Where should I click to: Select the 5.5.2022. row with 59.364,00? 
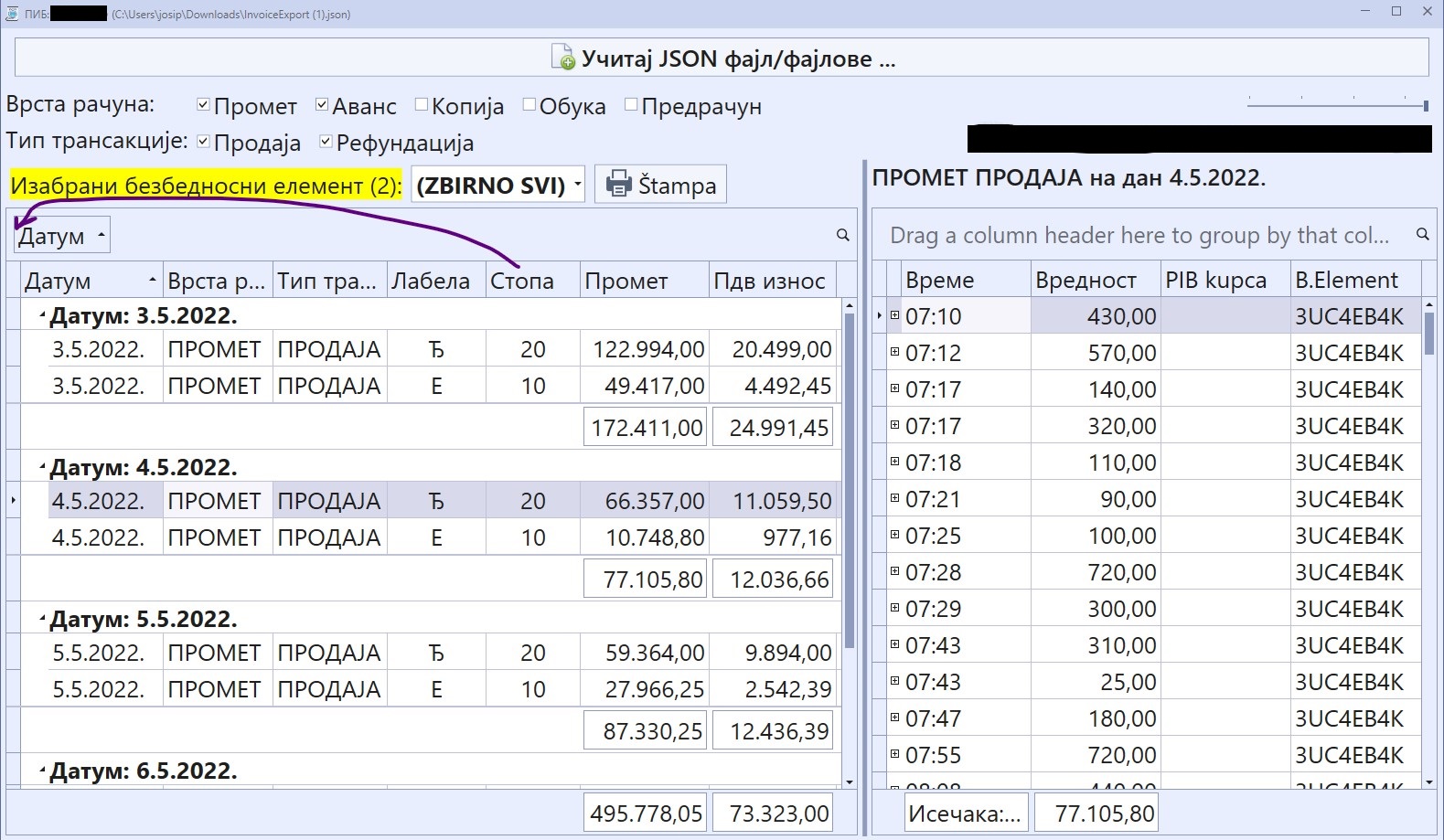430,653
